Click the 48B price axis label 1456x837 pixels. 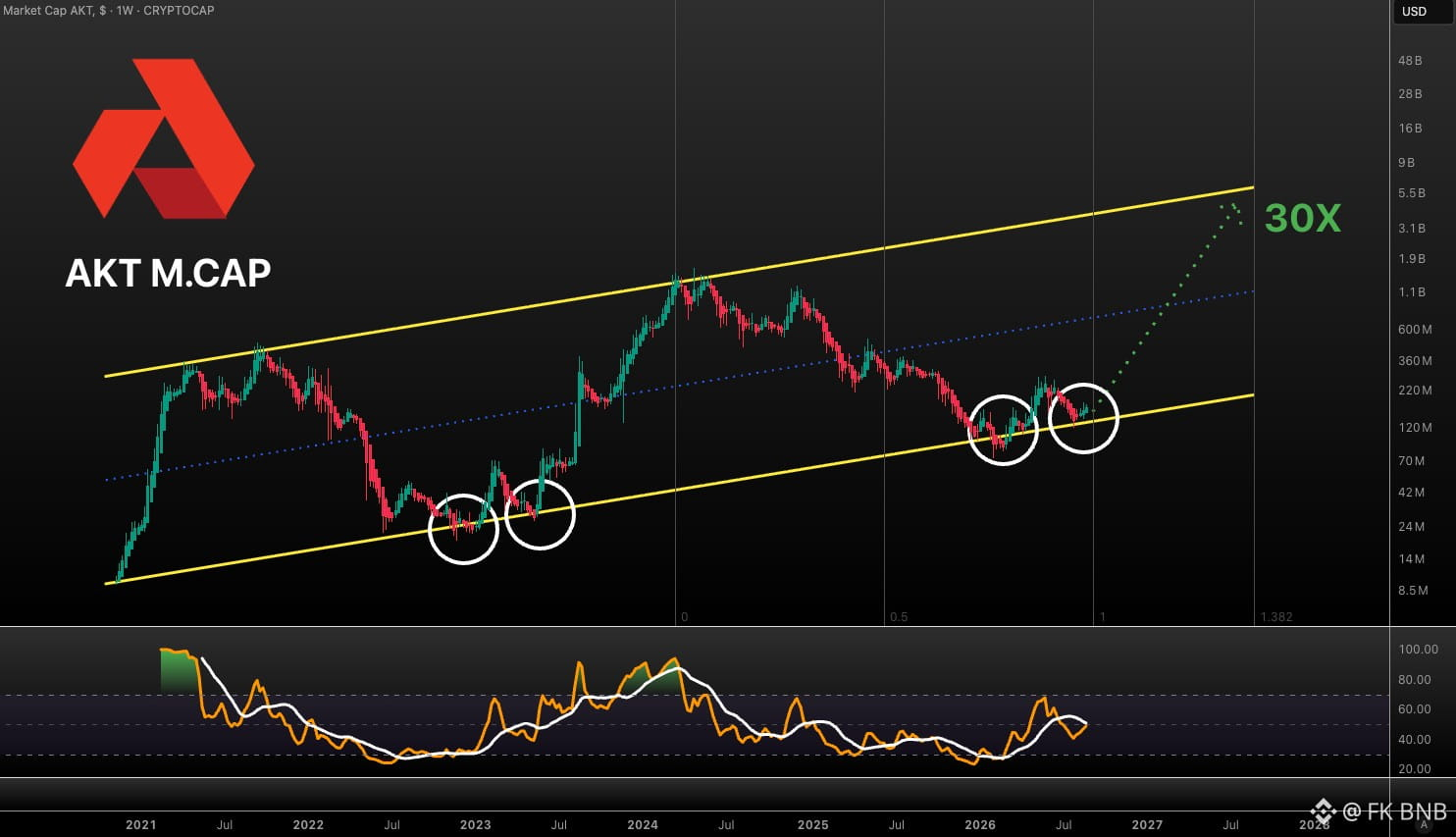[1410, 61]
